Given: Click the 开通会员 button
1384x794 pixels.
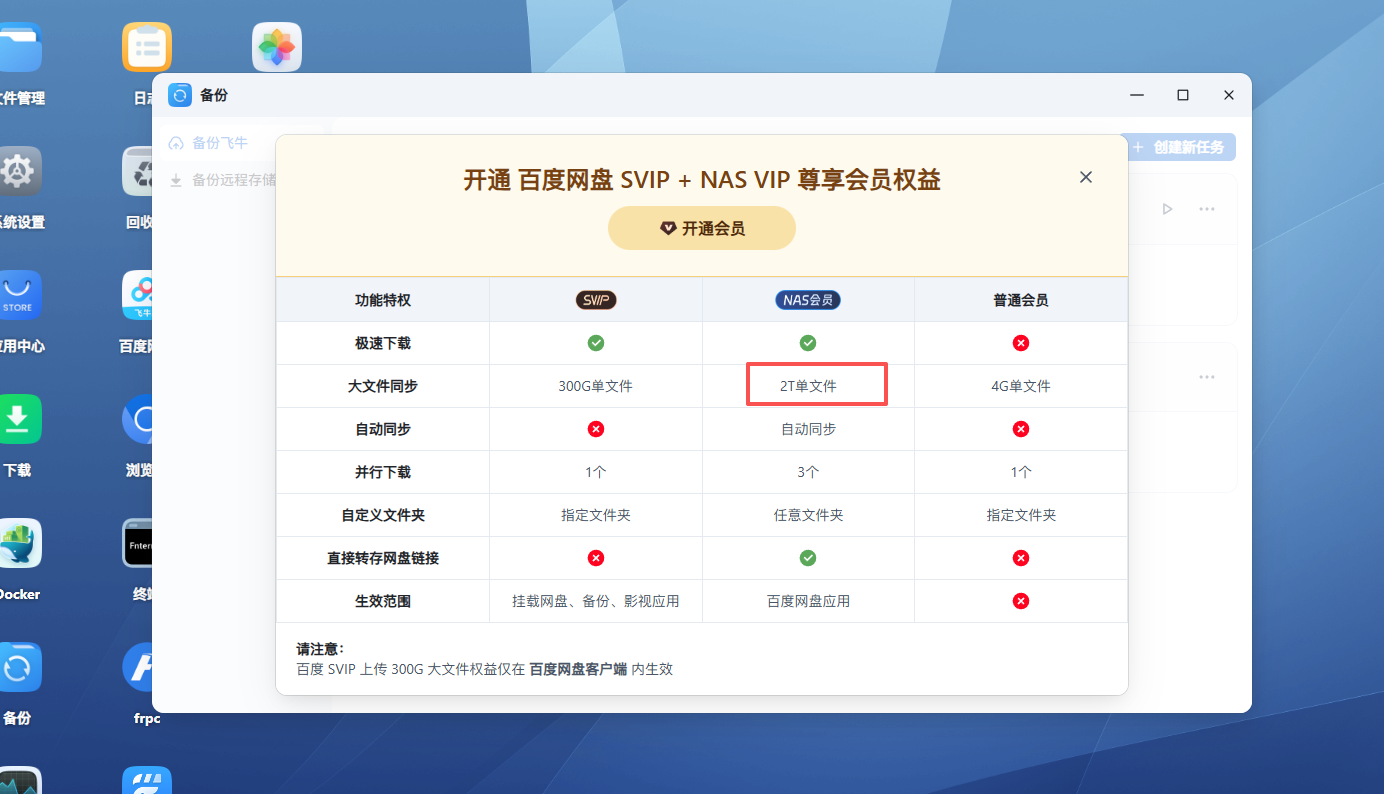Looking at the screenshot, I should coord(702,228).
